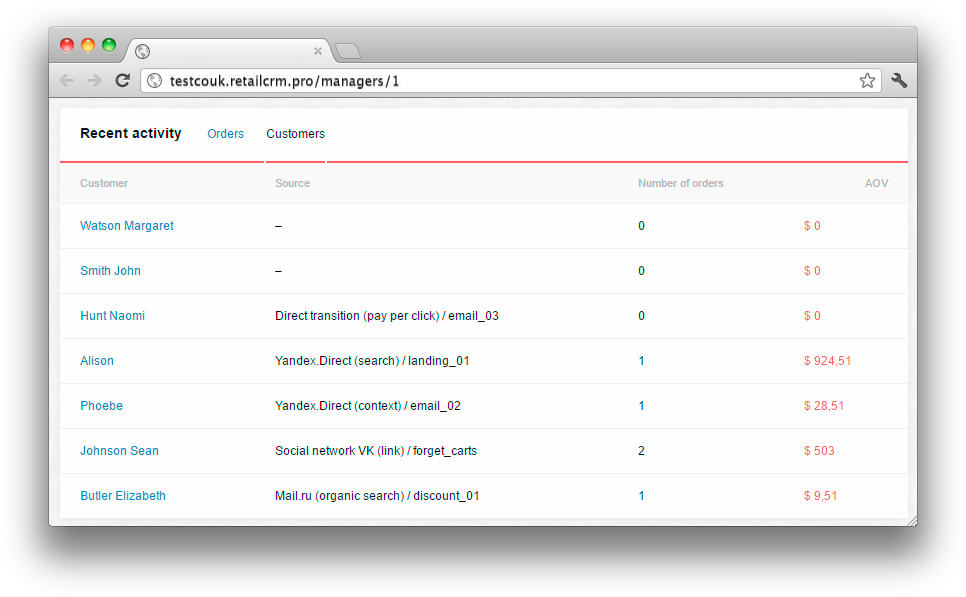This screenshot has height=597, width=966.
Task: Click the AOV value $ 924,51
Action: tap(827, 360)
